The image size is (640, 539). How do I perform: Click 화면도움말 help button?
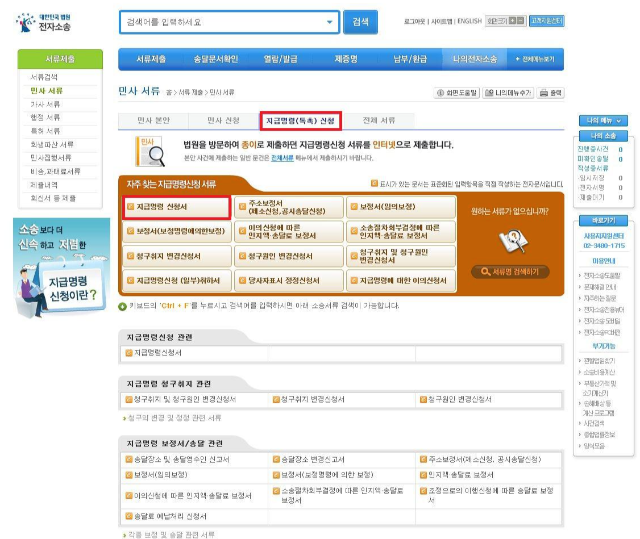(457, 93)
